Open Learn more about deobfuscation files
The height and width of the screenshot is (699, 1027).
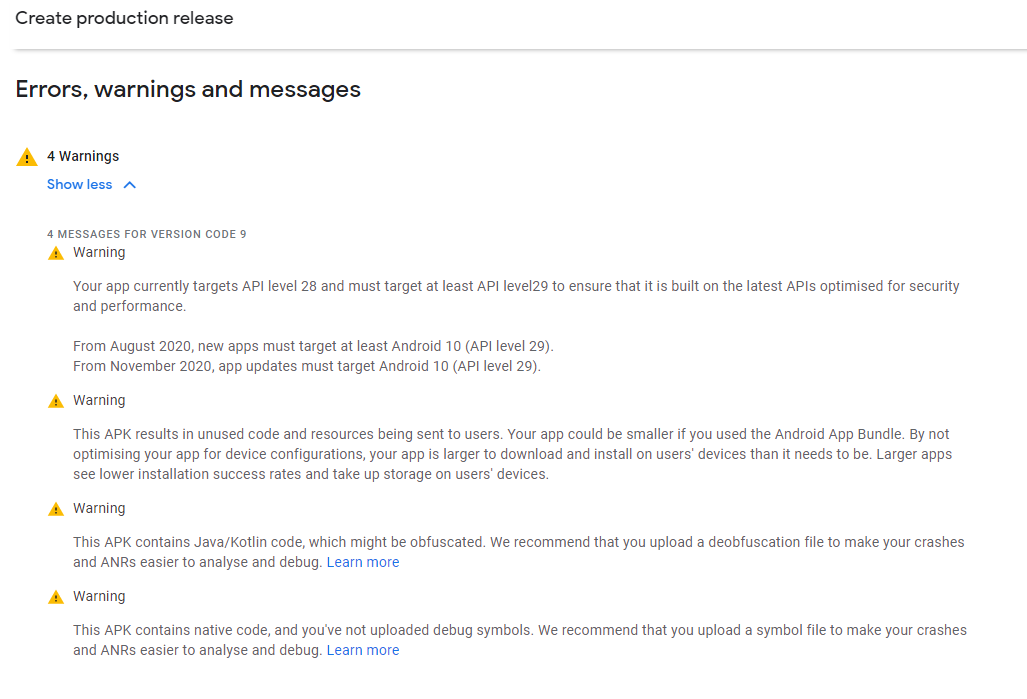tap(362, 562)
